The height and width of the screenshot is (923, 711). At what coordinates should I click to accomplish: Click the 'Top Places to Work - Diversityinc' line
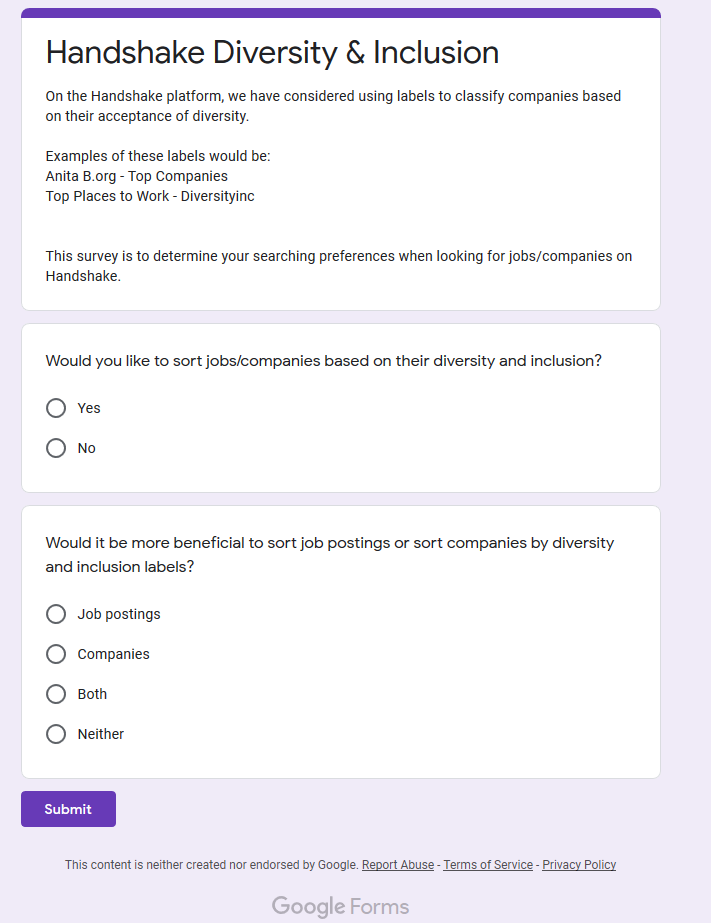(150, 196)
